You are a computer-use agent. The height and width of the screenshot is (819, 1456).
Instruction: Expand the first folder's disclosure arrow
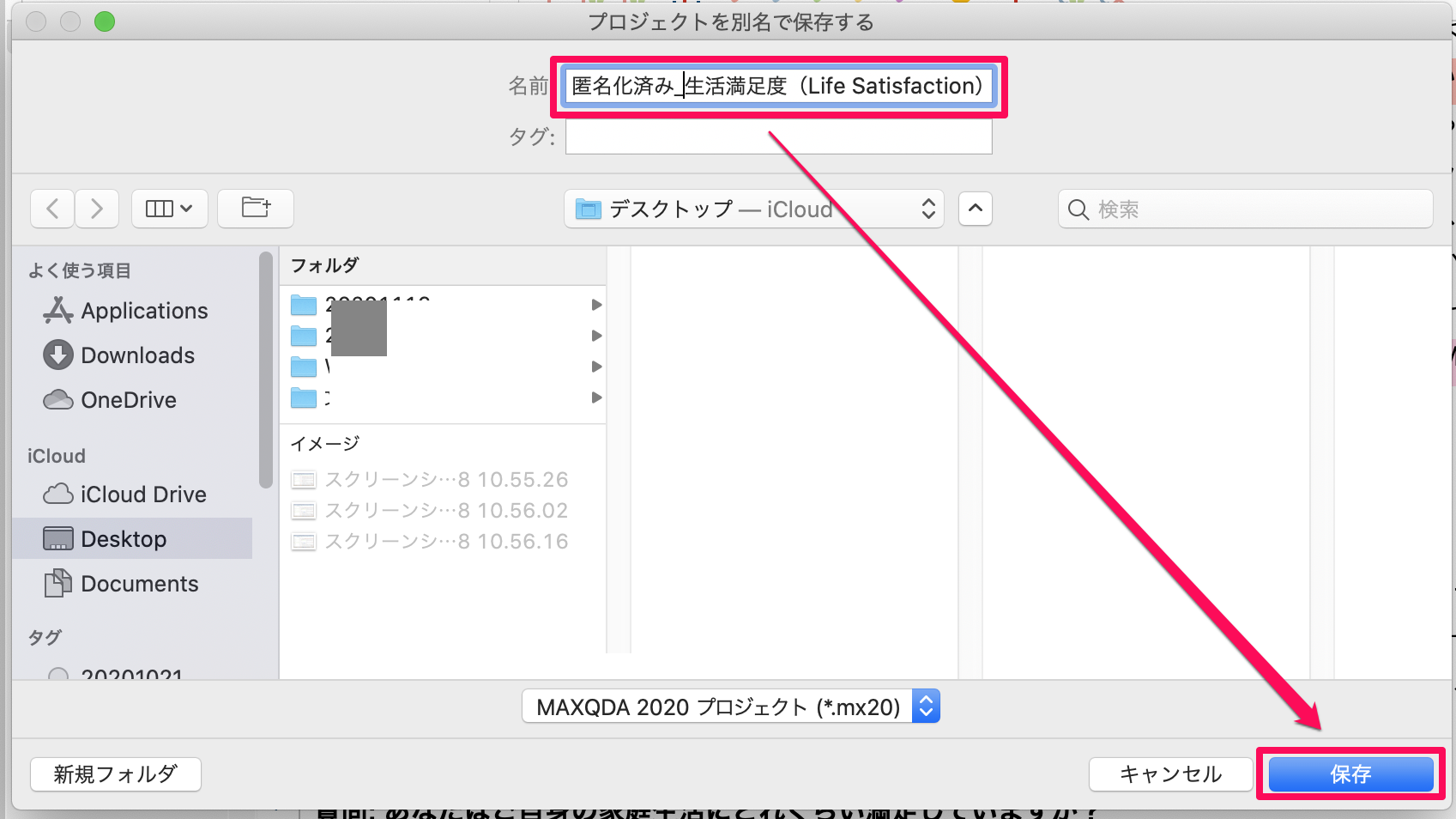click(x=596, y=305)
